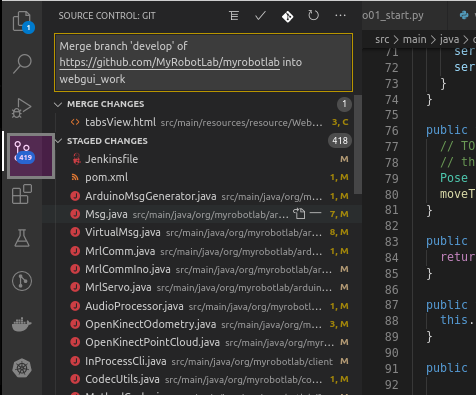The image size is (476, 395).
Task: Open the Explorer view in activity bar
Action: click(22, 22)
